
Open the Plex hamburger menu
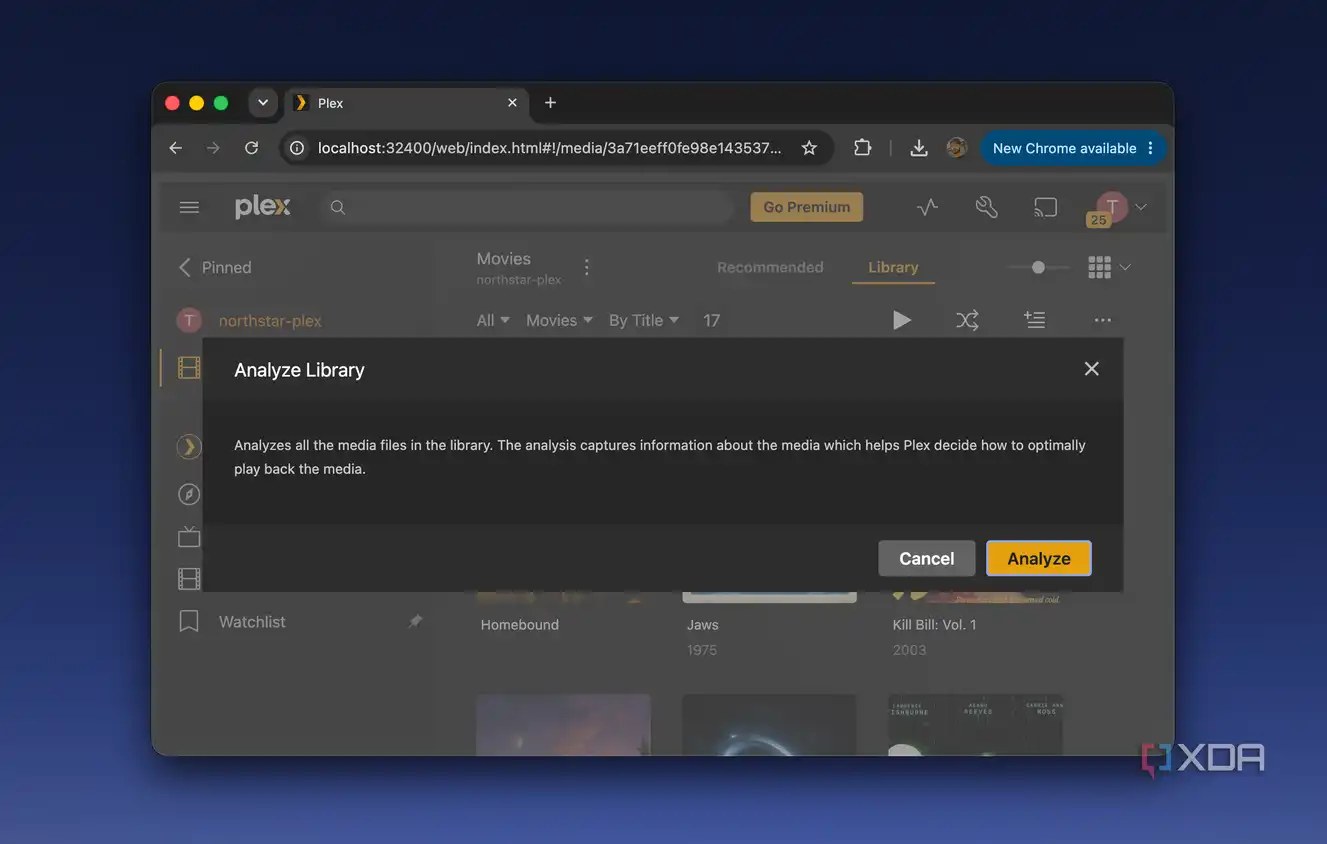189,207
